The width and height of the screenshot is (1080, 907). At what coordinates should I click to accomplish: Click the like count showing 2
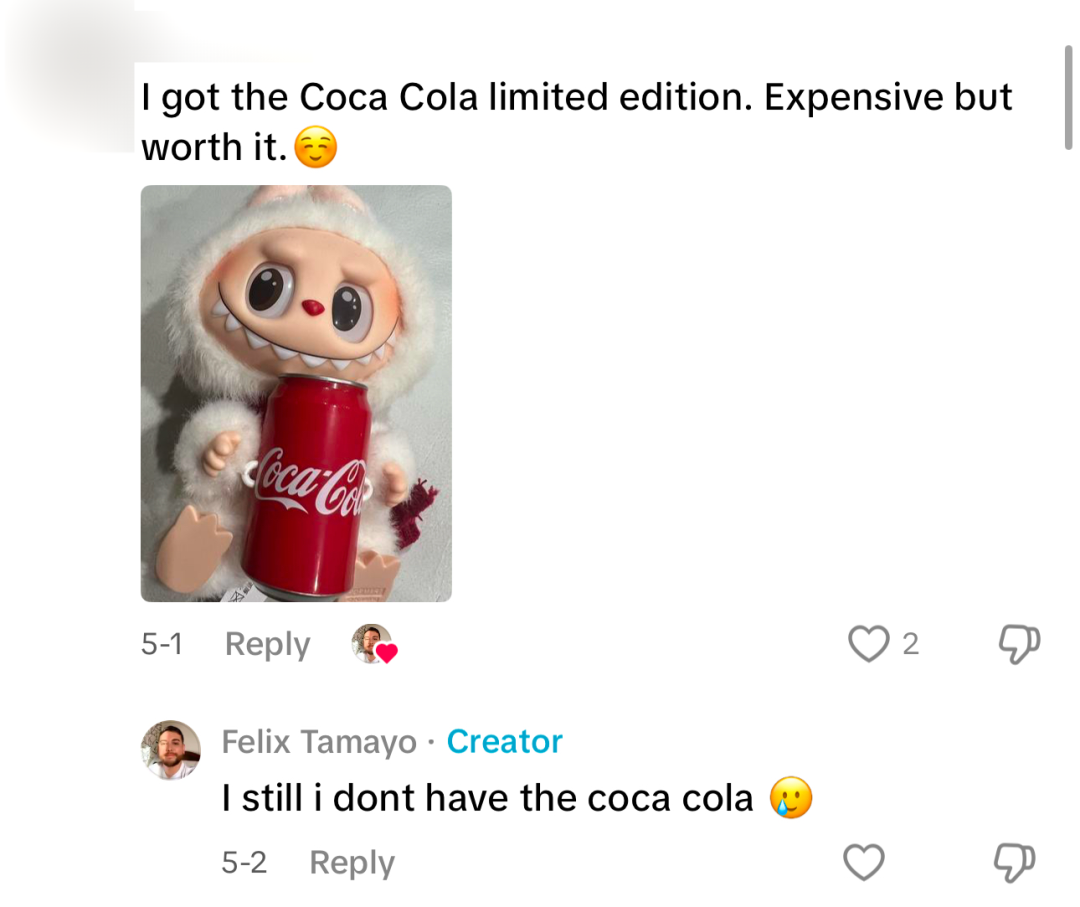pyautogui.click(x=911, y=645)
